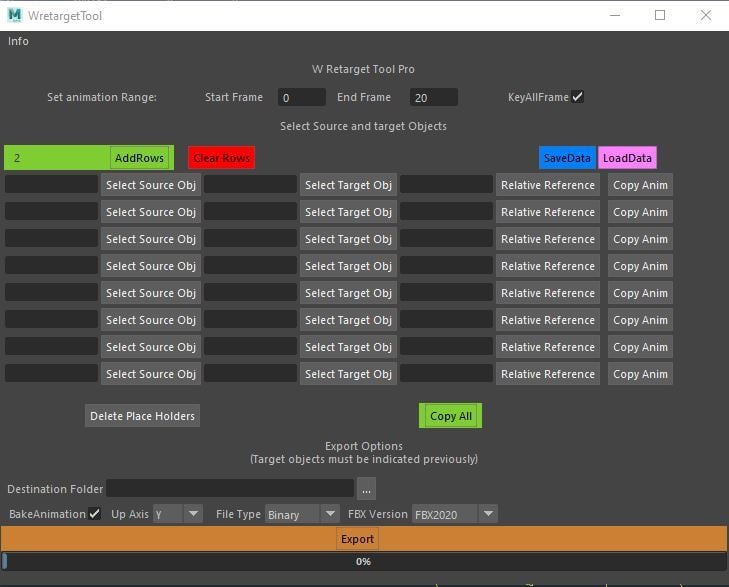Click Delete Place Holders button
The height and width of the screenshot is (587, 729).
pyautogui.click(x=142, y=416)
